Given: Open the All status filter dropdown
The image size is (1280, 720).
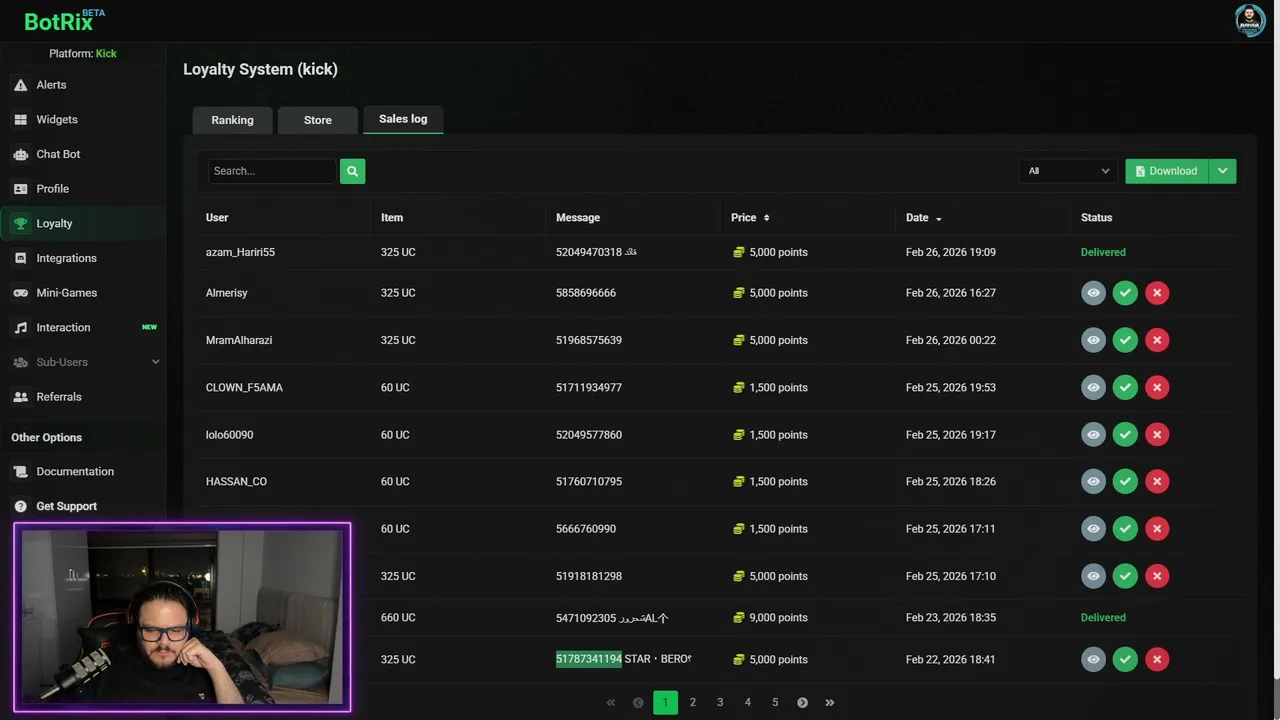Looking at the screenshot, I should [1068, 171].
